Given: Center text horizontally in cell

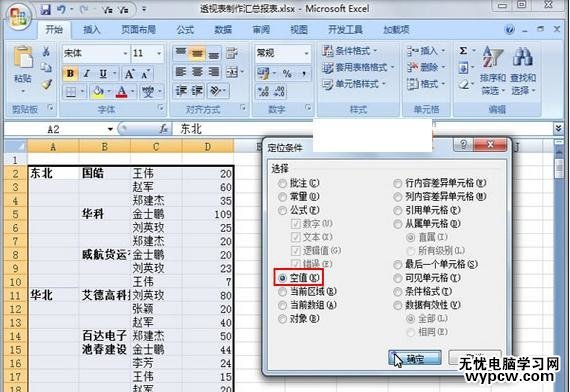Looking at the screenshot, I should pos(197,72).
